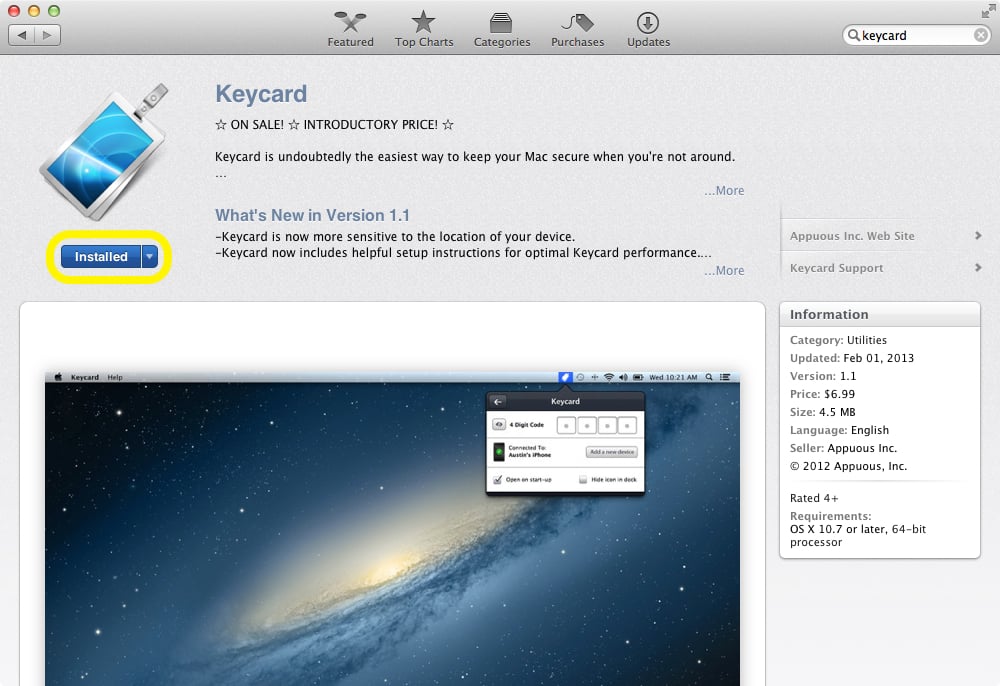Click the Keycard app icon
1000x686 pixels.
[x=104, y=152]
